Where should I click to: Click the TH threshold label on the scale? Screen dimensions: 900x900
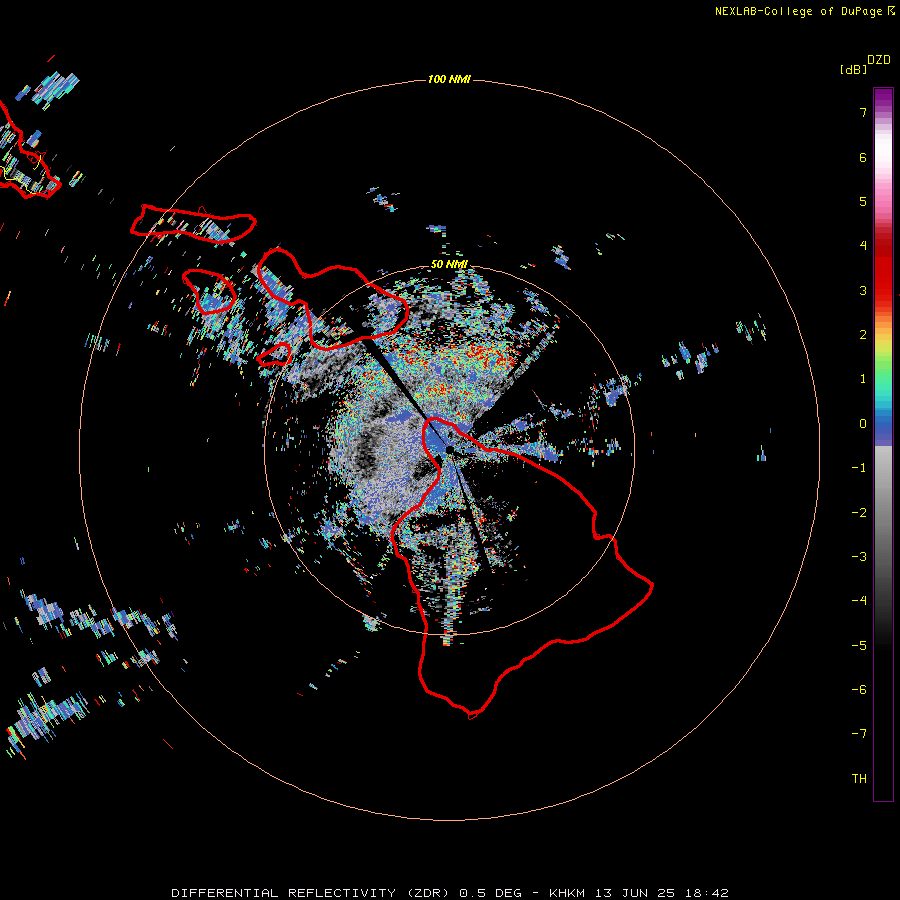(859, 778)
